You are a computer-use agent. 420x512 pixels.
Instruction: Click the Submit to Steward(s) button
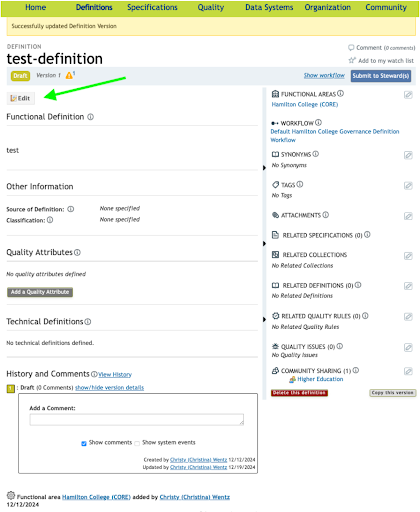click(381, 76)
